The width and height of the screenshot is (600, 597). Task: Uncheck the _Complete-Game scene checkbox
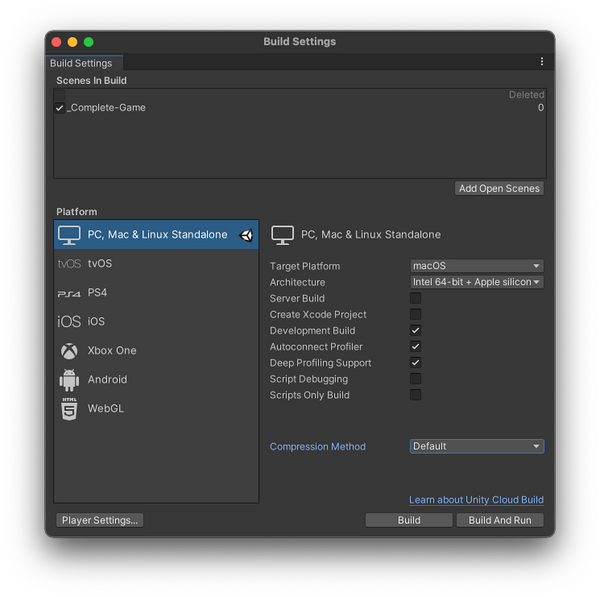click(x=59, y=108)
